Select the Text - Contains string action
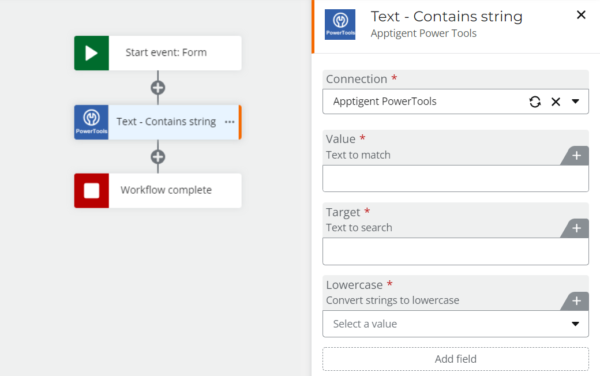The image size is (600, 376). tap(158, 122)
